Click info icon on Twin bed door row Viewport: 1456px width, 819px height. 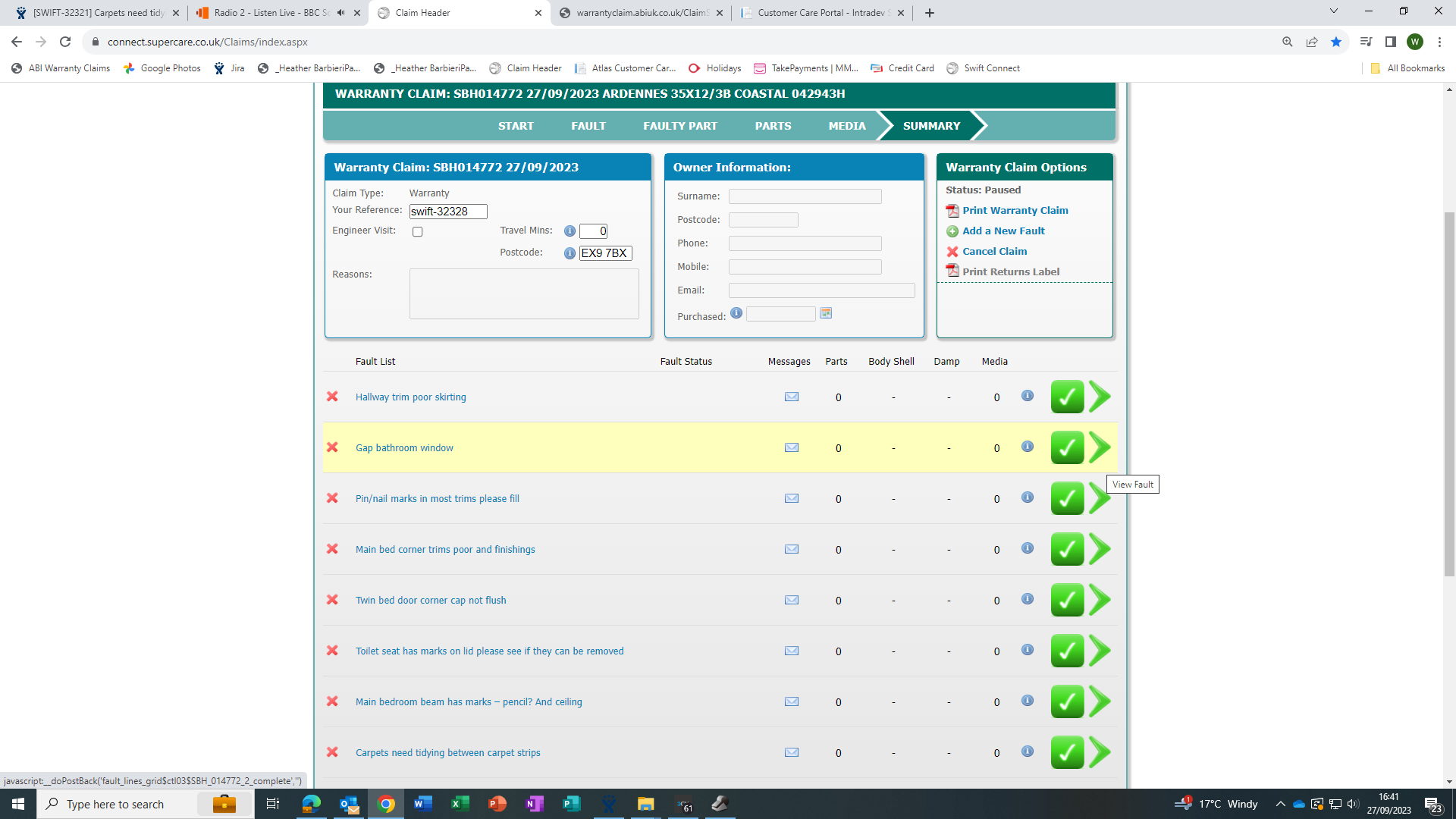coord(1027,599)
